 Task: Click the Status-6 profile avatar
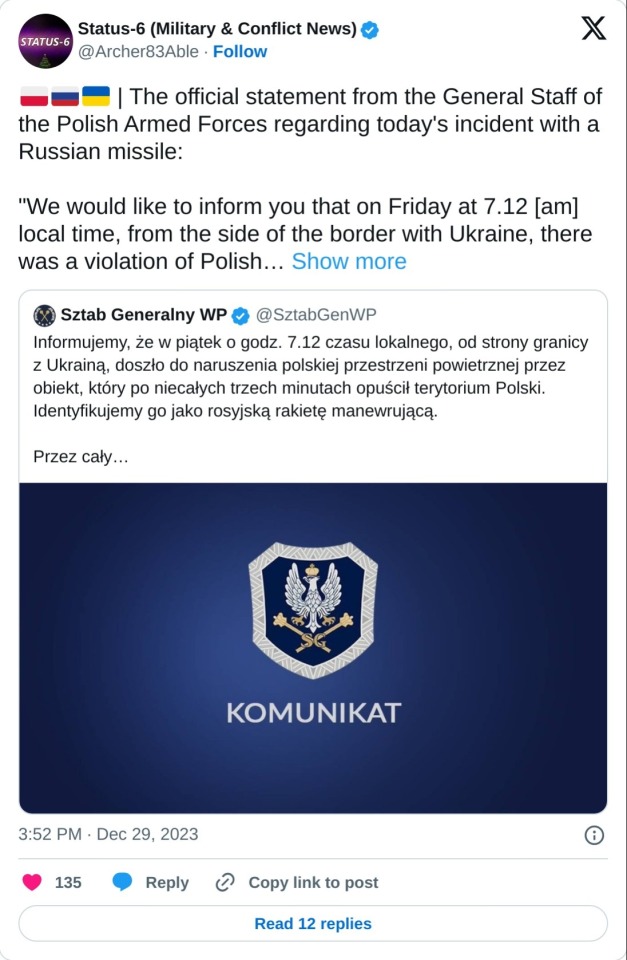[45, 40]
